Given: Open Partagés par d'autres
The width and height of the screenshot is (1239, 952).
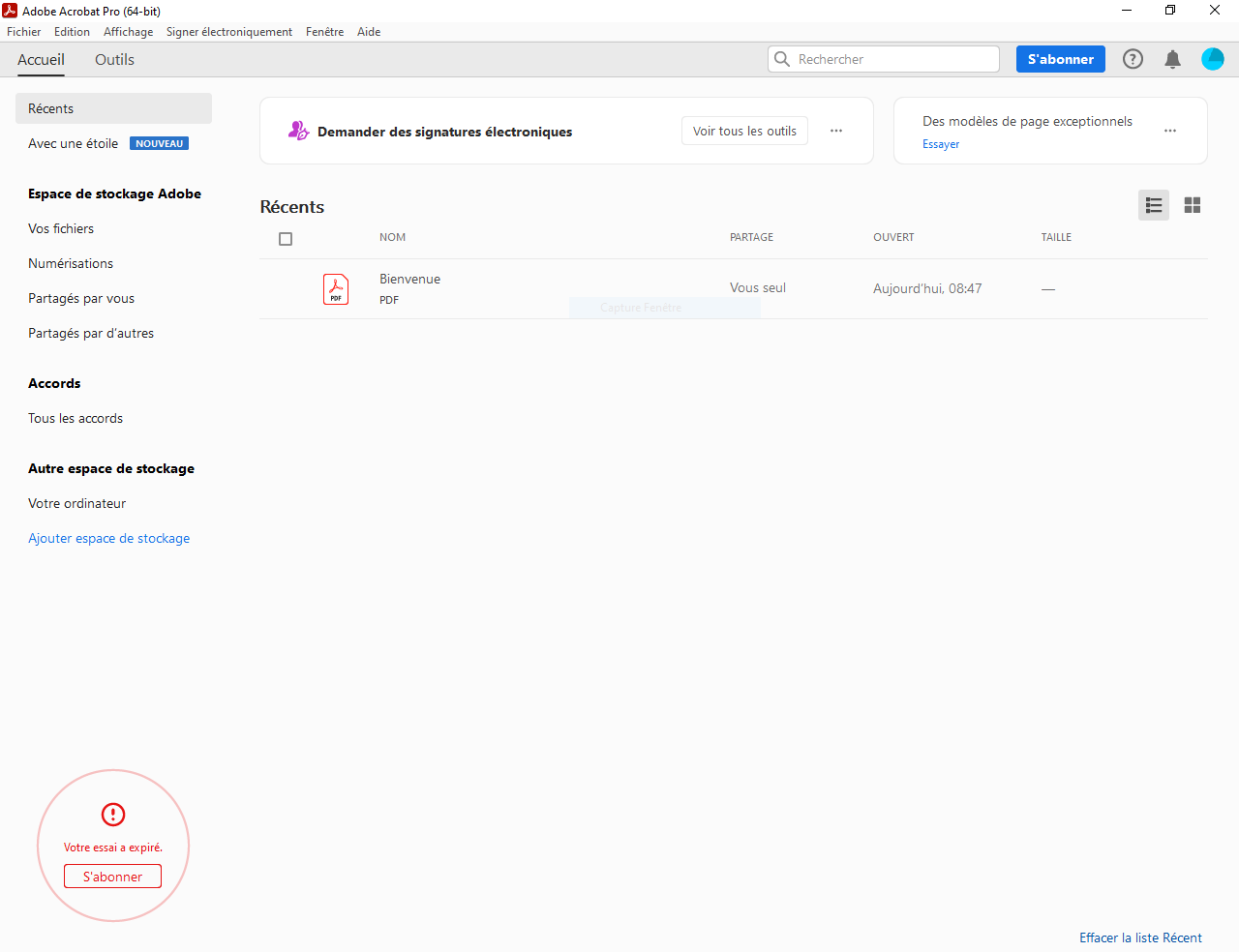Looking at the screenshot, I should click(x=91, y=333).
